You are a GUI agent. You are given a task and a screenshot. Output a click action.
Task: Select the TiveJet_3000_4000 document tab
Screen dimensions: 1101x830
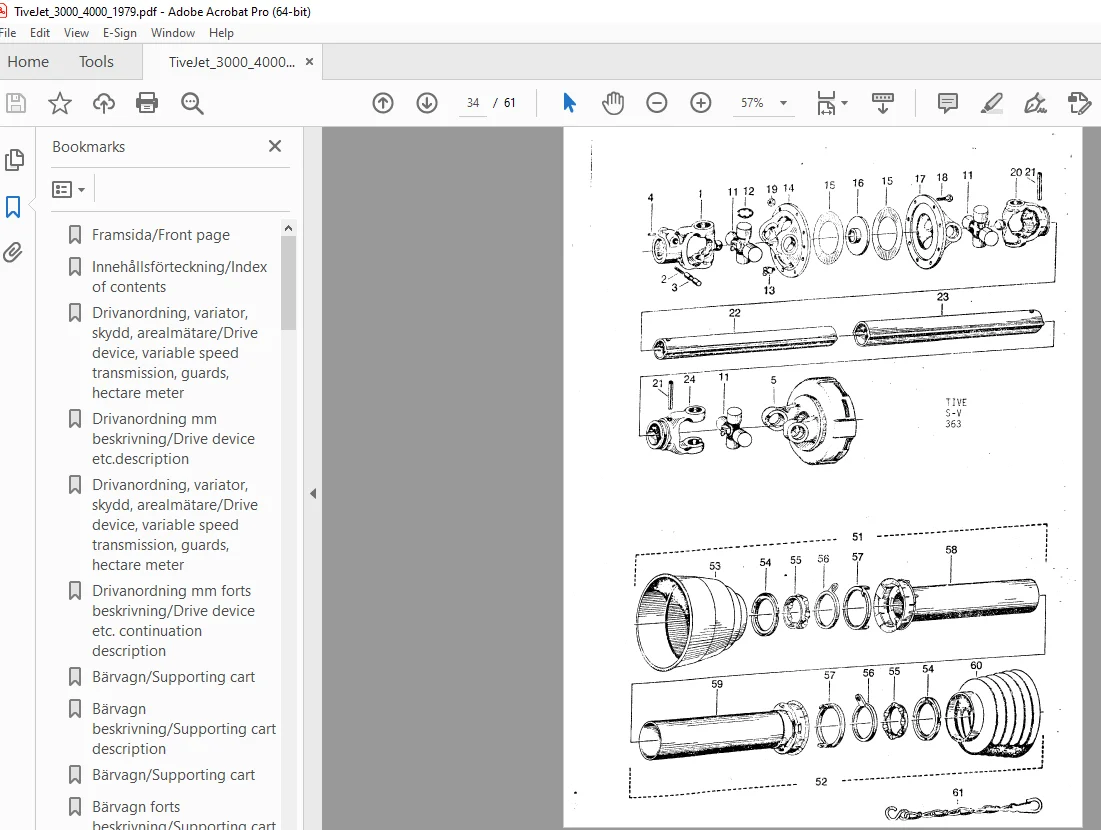point(232,62)
